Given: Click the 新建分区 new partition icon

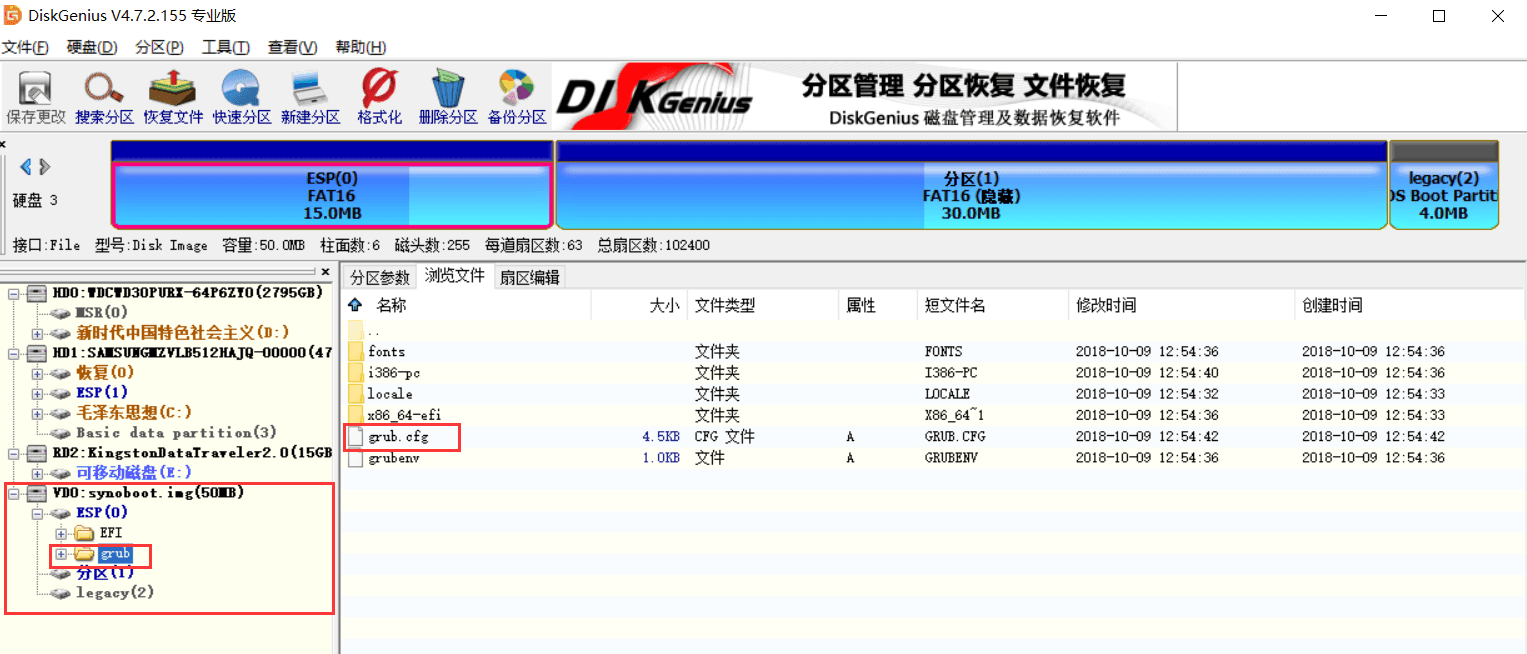Looking at the screenshot, I should coord(310,97).
